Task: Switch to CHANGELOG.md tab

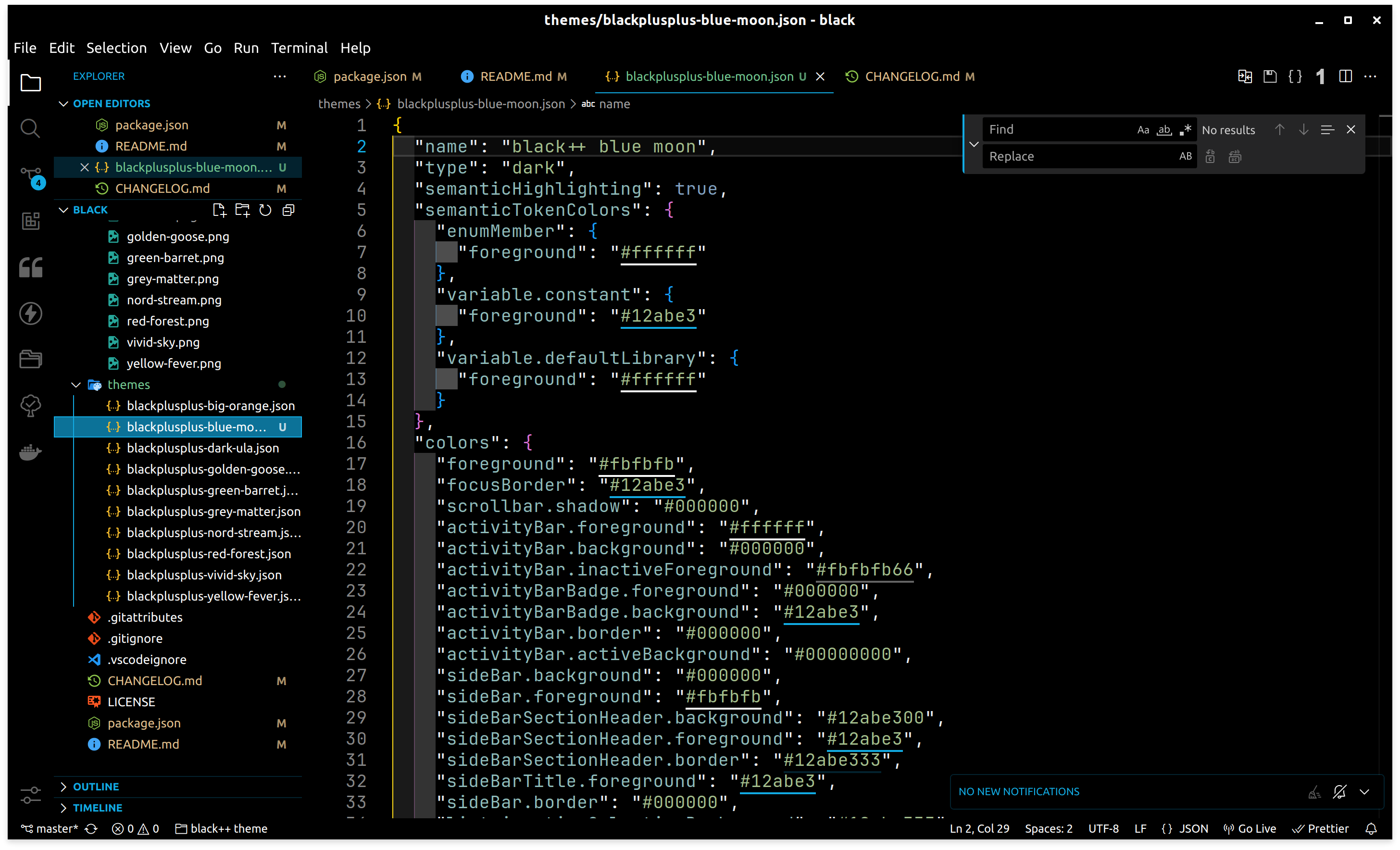Action: (x=910, y=76)
